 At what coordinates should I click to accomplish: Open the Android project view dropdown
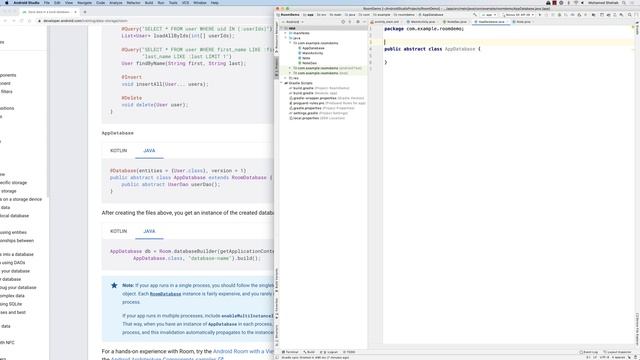(x=293, y=22)
